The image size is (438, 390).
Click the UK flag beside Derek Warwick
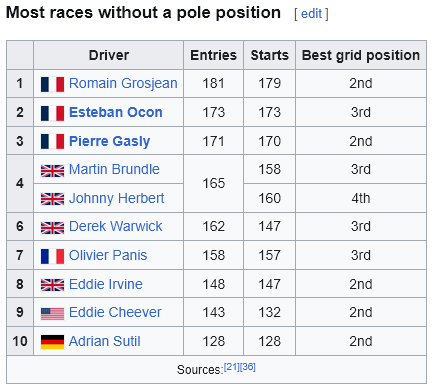pyautogui.click(x=52, y=228)
